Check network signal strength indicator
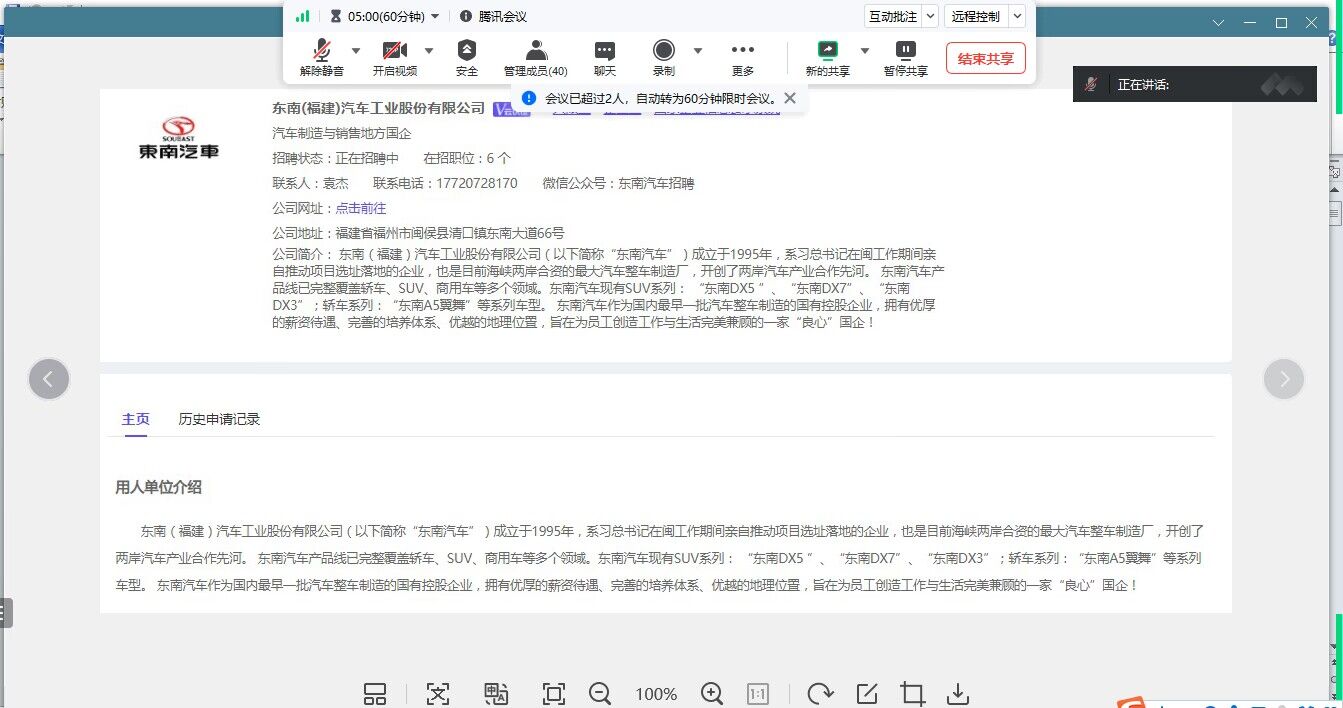Viewport: 1343px width, 708px height. pyautogui.click(x=302, y=16)
